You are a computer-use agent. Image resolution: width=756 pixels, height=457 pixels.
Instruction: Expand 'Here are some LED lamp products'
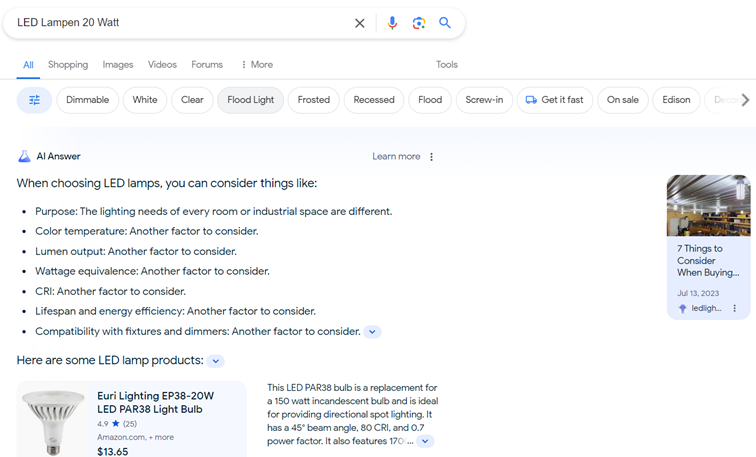point(216,361)
